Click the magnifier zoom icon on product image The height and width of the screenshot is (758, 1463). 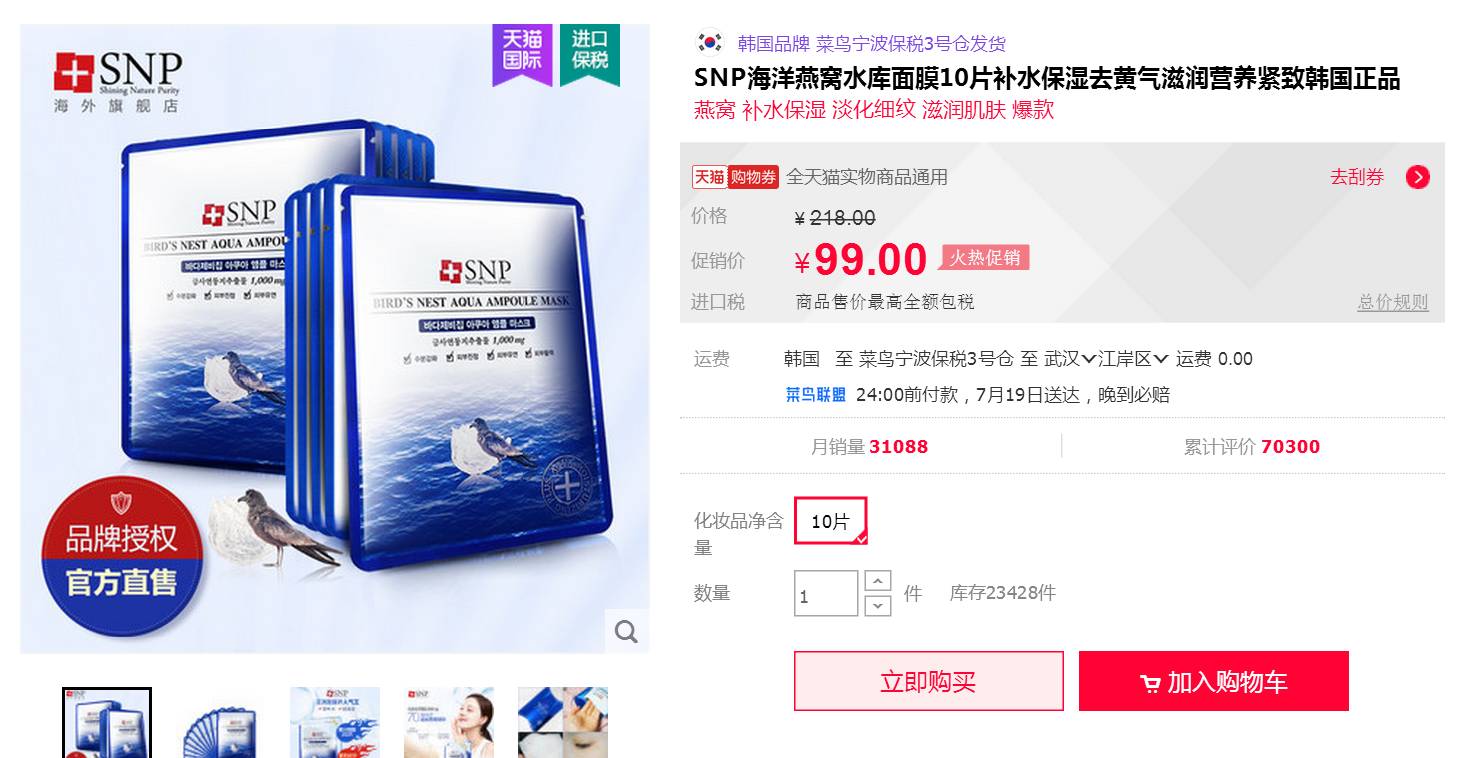[626, 631]
